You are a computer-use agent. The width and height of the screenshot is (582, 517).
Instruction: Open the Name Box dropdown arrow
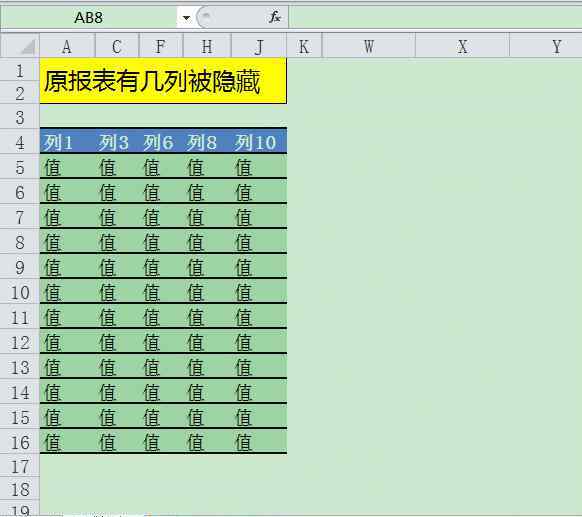coord(186,17)
